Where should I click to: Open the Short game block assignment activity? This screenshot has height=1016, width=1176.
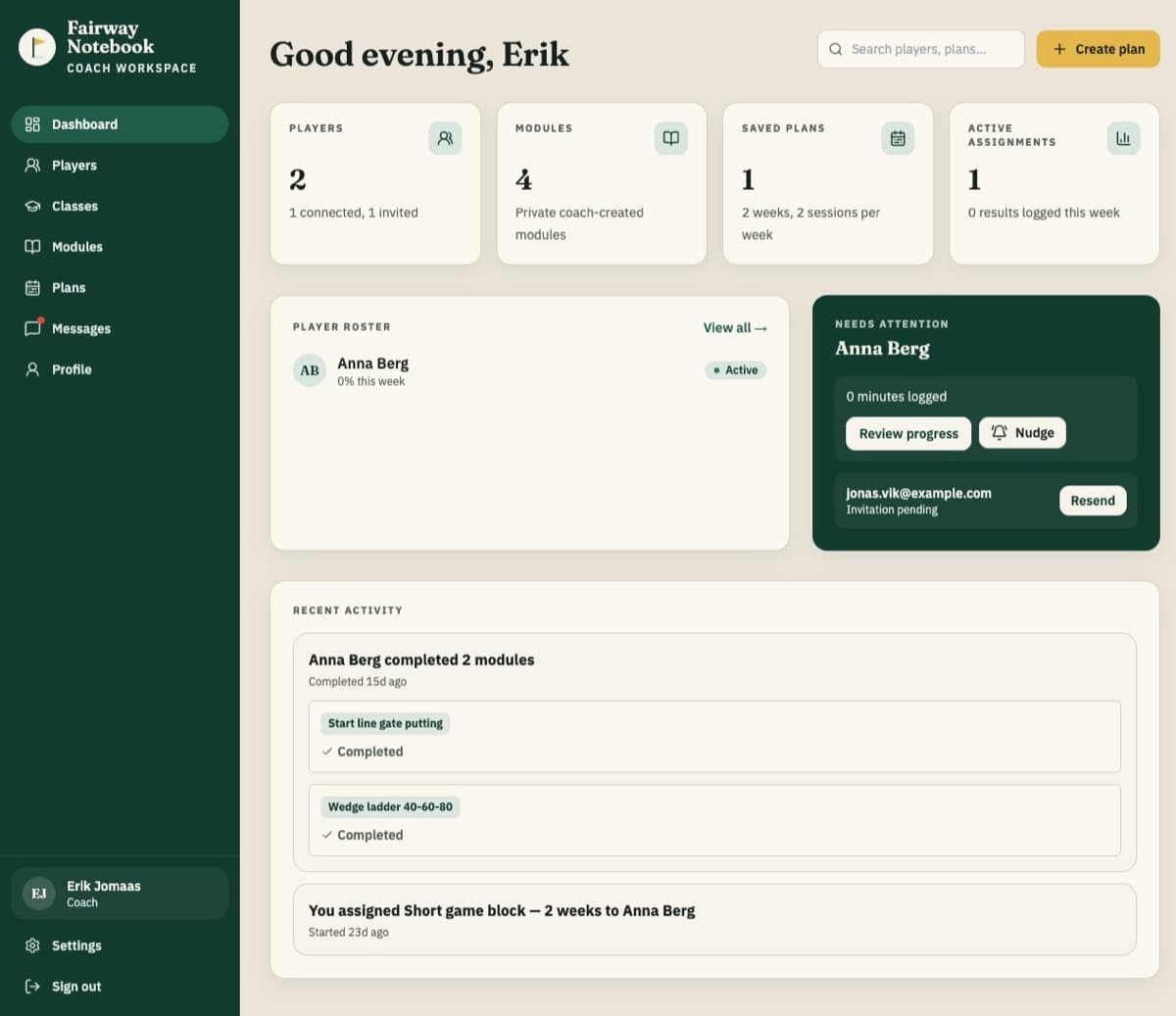714,920
